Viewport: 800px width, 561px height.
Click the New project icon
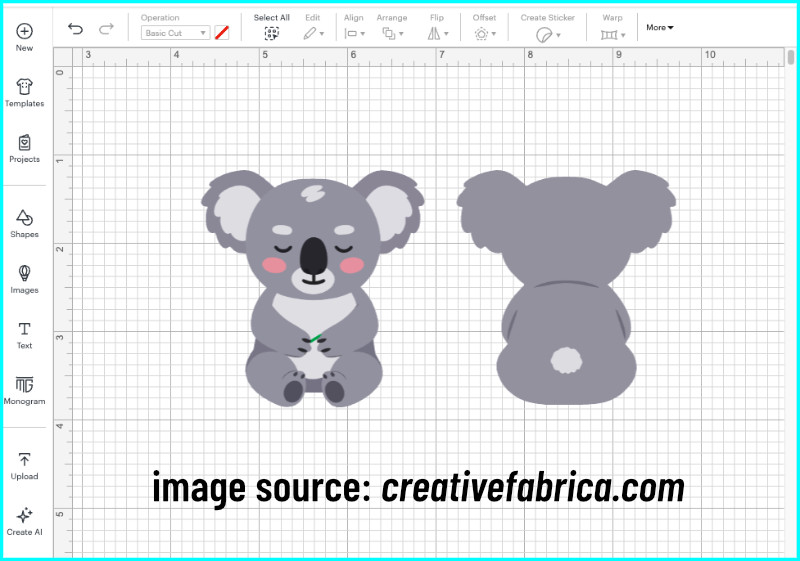(24, 31)
